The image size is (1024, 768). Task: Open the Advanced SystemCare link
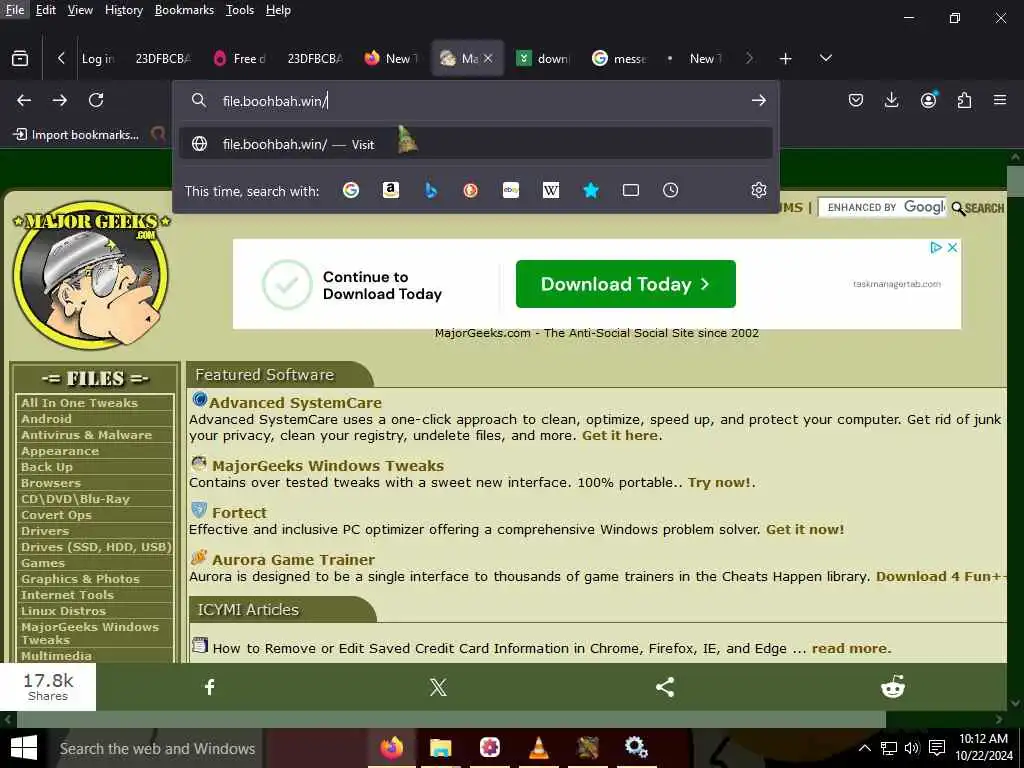click(x=295, y=402)
